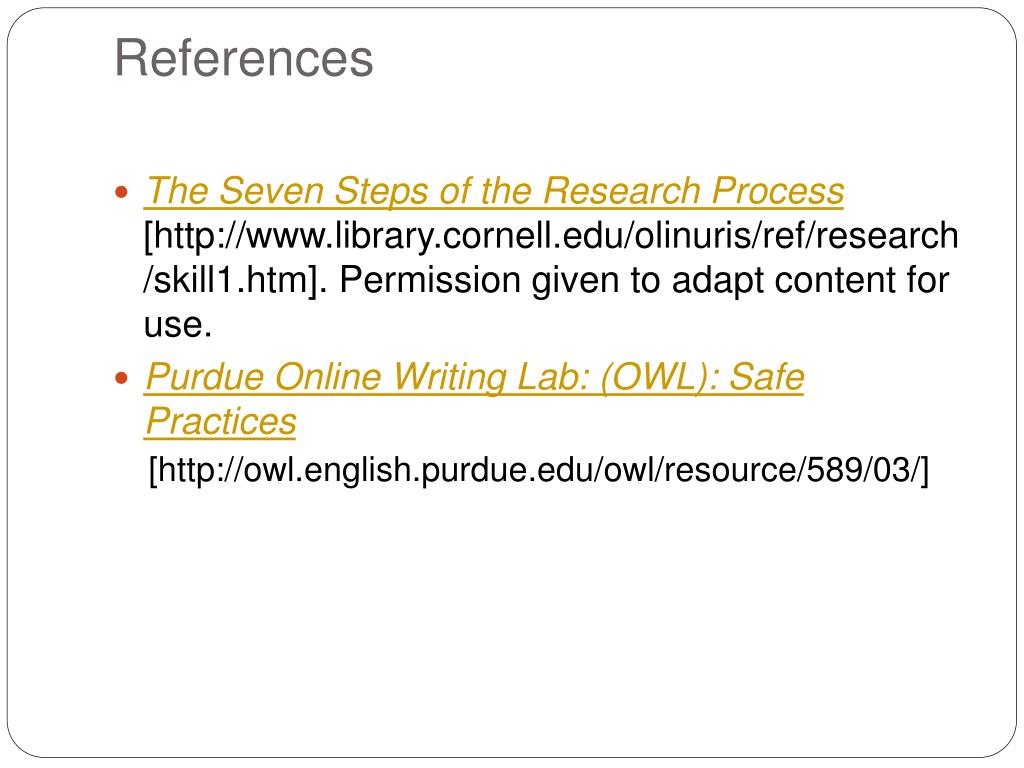1024x768 pixels.
Task: Click the library.cornell.edu URL text line
Action: click(x=551, y=236)
